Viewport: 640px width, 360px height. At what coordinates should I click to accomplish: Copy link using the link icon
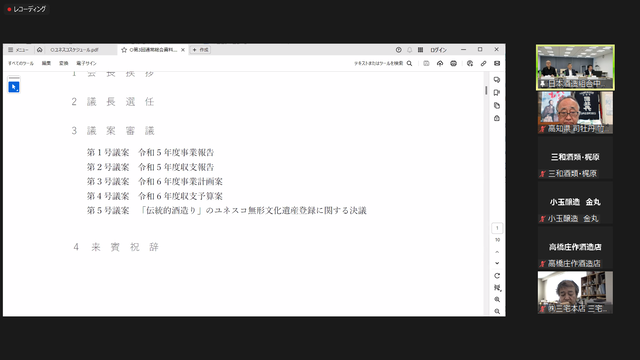pos(483,63)
